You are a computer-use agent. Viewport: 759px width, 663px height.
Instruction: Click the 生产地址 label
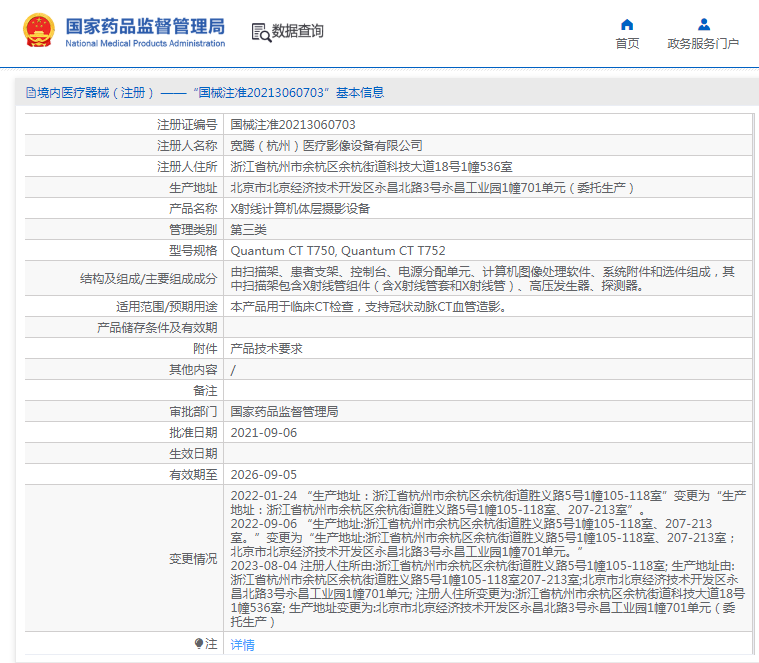(x=193, y=188)
